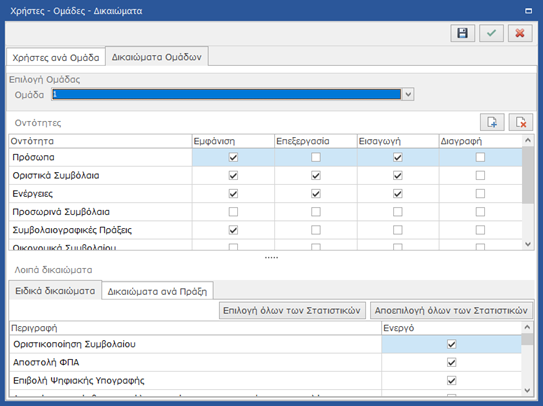Click the window restore icon in title bar
This screenshot has width=543, height=406.
click(528, 11)
